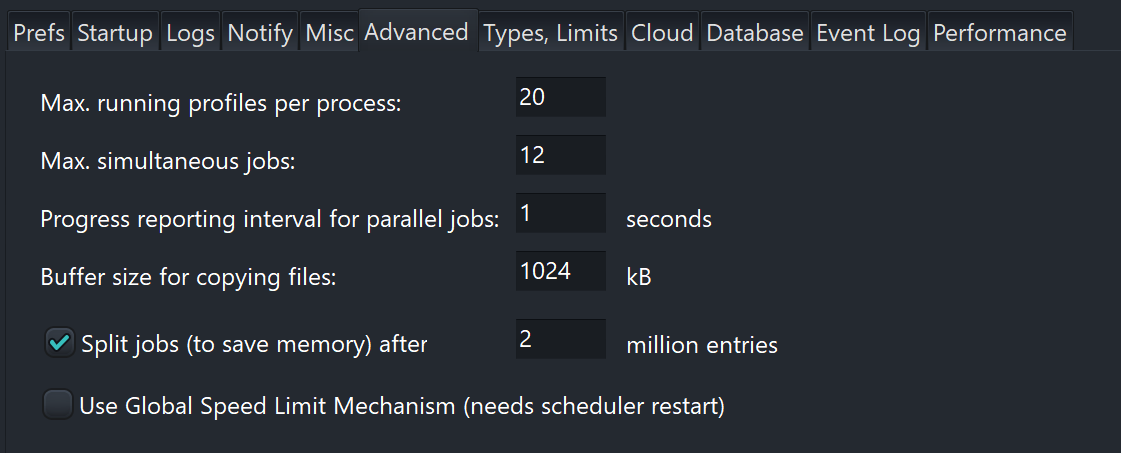The width and height of the screenshot is (1121, 453).
Task: Click the progress reporting interval seconds field
Action: click(x=560, y=214)
